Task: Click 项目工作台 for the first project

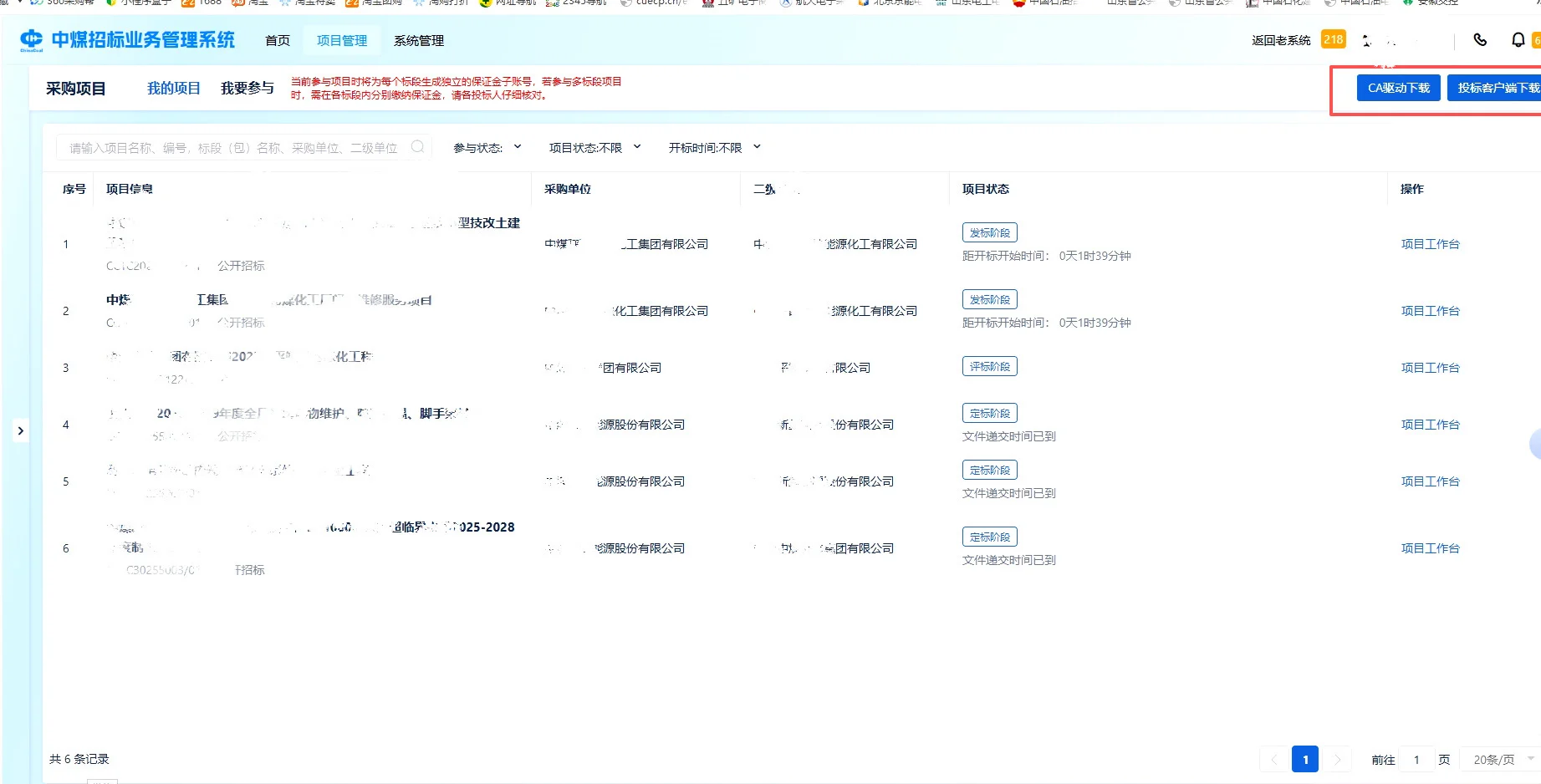Action: click(x=1430, y=244)
